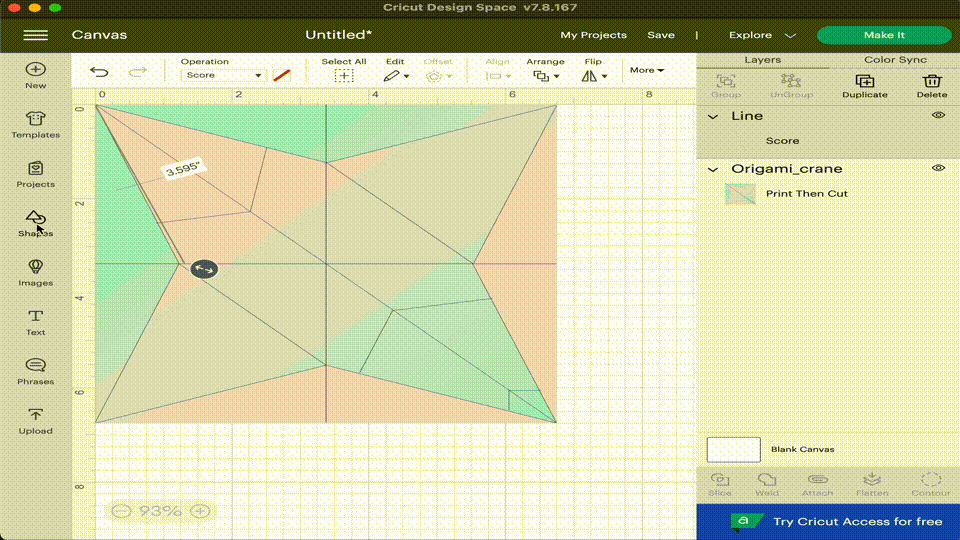Click the green Make It button
960x540 pixels.
(884, 35)
